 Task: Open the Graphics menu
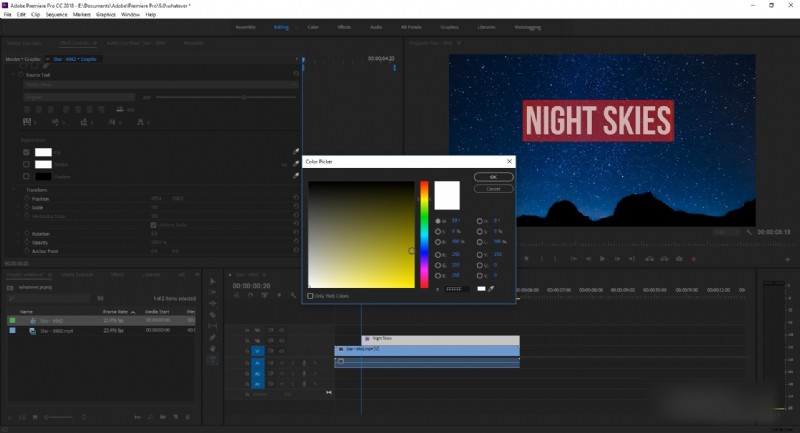[106, 14]
